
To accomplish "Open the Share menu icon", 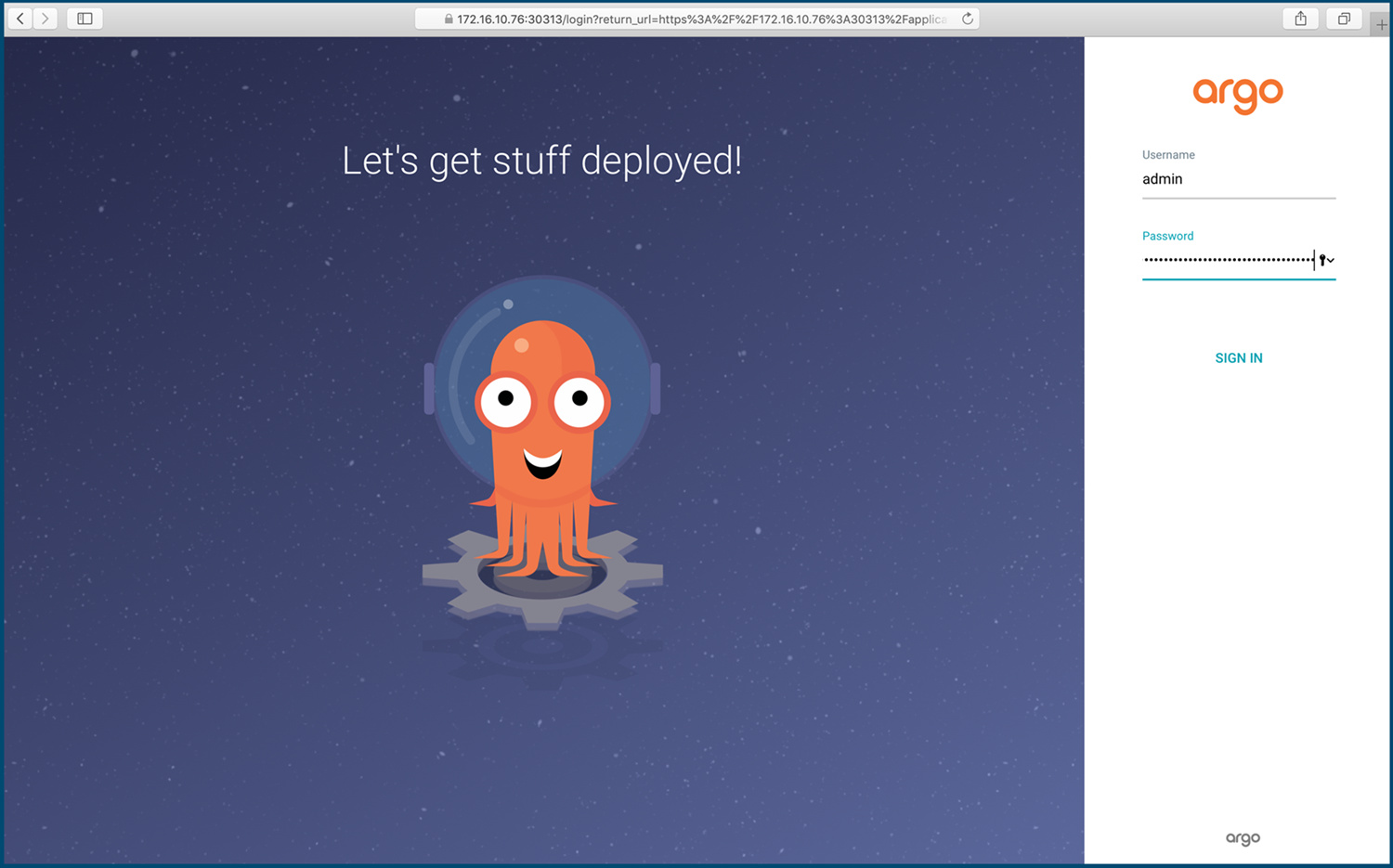I will [x=1300, y=19].
